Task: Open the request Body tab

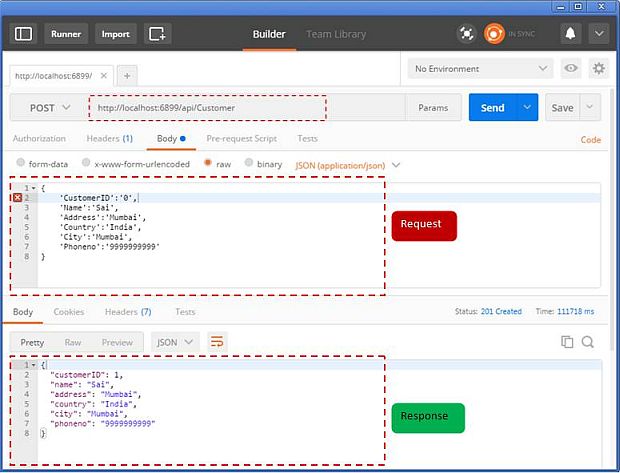Action: [171, 138]
